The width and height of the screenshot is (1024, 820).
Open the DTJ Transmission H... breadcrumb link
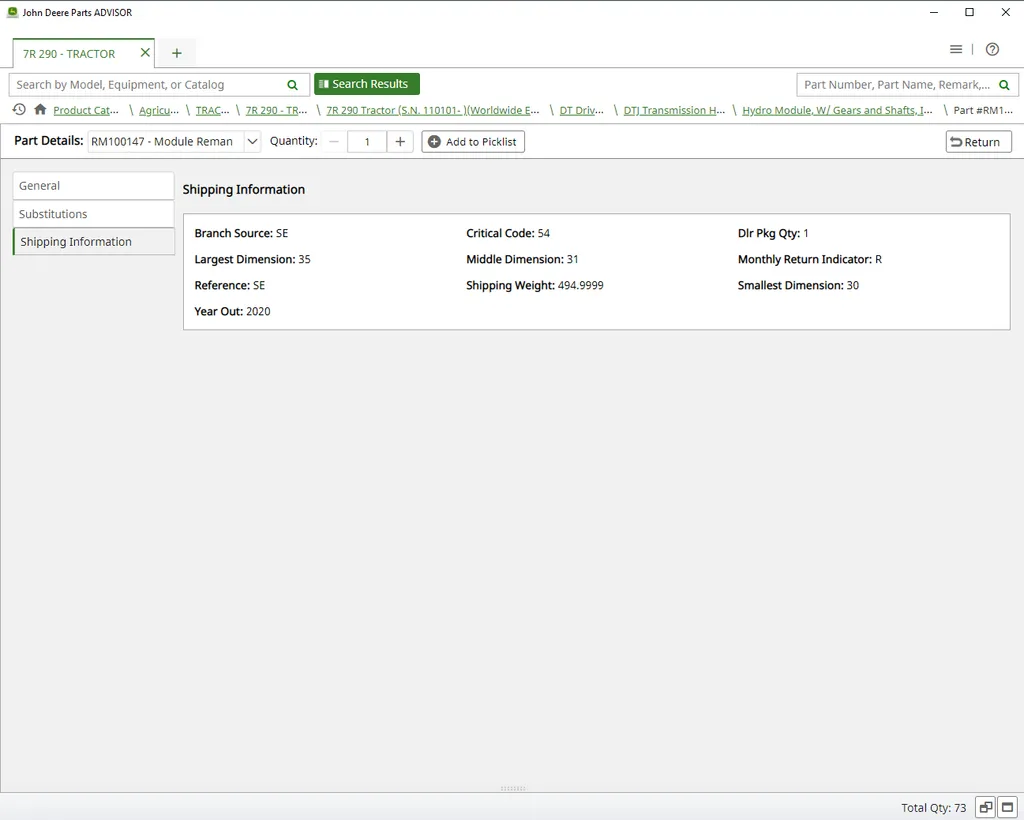(x=674, y=110)
